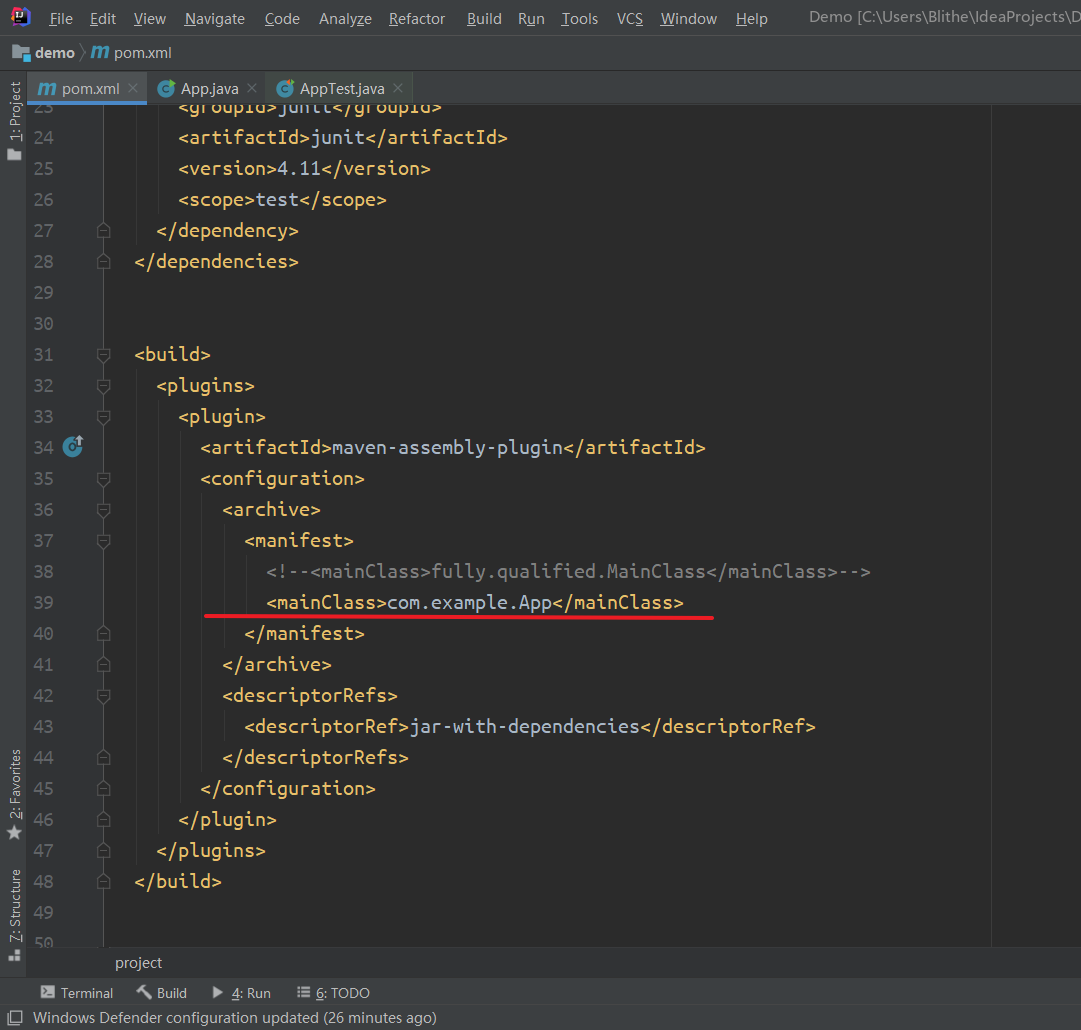Click the jar-with-dependencies descriptorRef text

pyautogui.click(x=525, y=727)
